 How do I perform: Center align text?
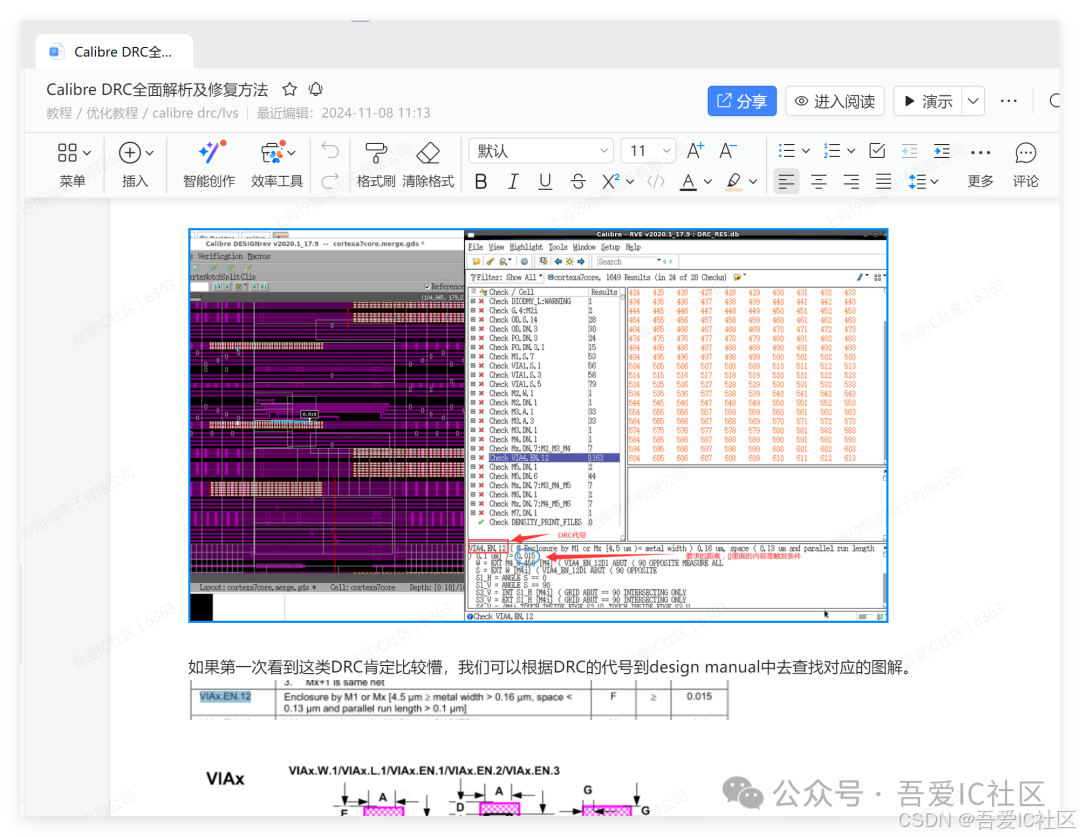(818, 181)
